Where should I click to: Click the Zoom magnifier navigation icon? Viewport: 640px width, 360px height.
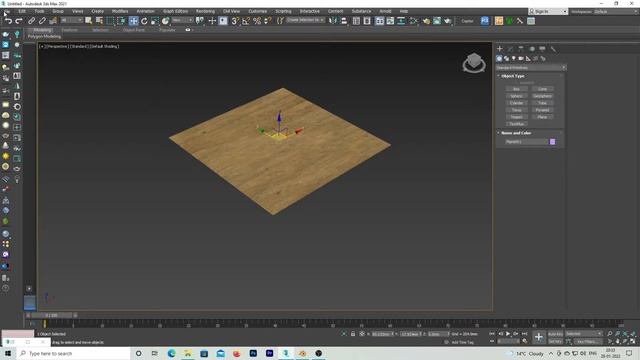click(610, 334)
